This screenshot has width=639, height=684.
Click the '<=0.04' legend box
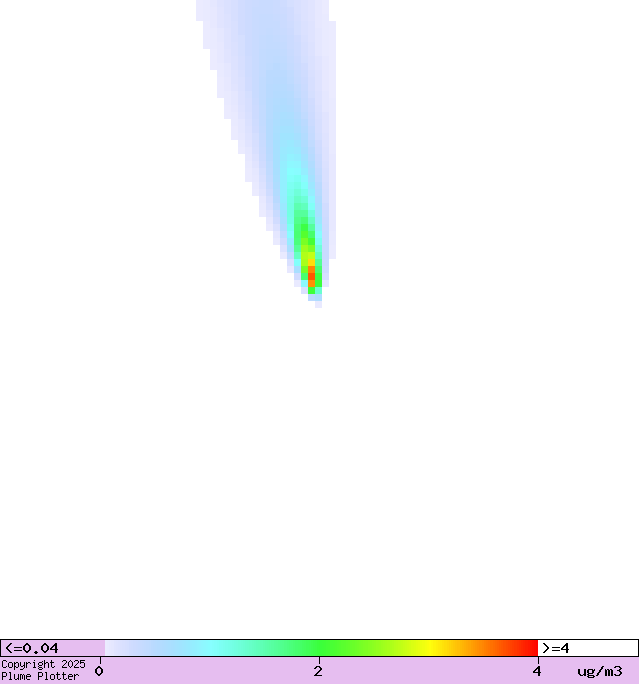pos(52,648)
